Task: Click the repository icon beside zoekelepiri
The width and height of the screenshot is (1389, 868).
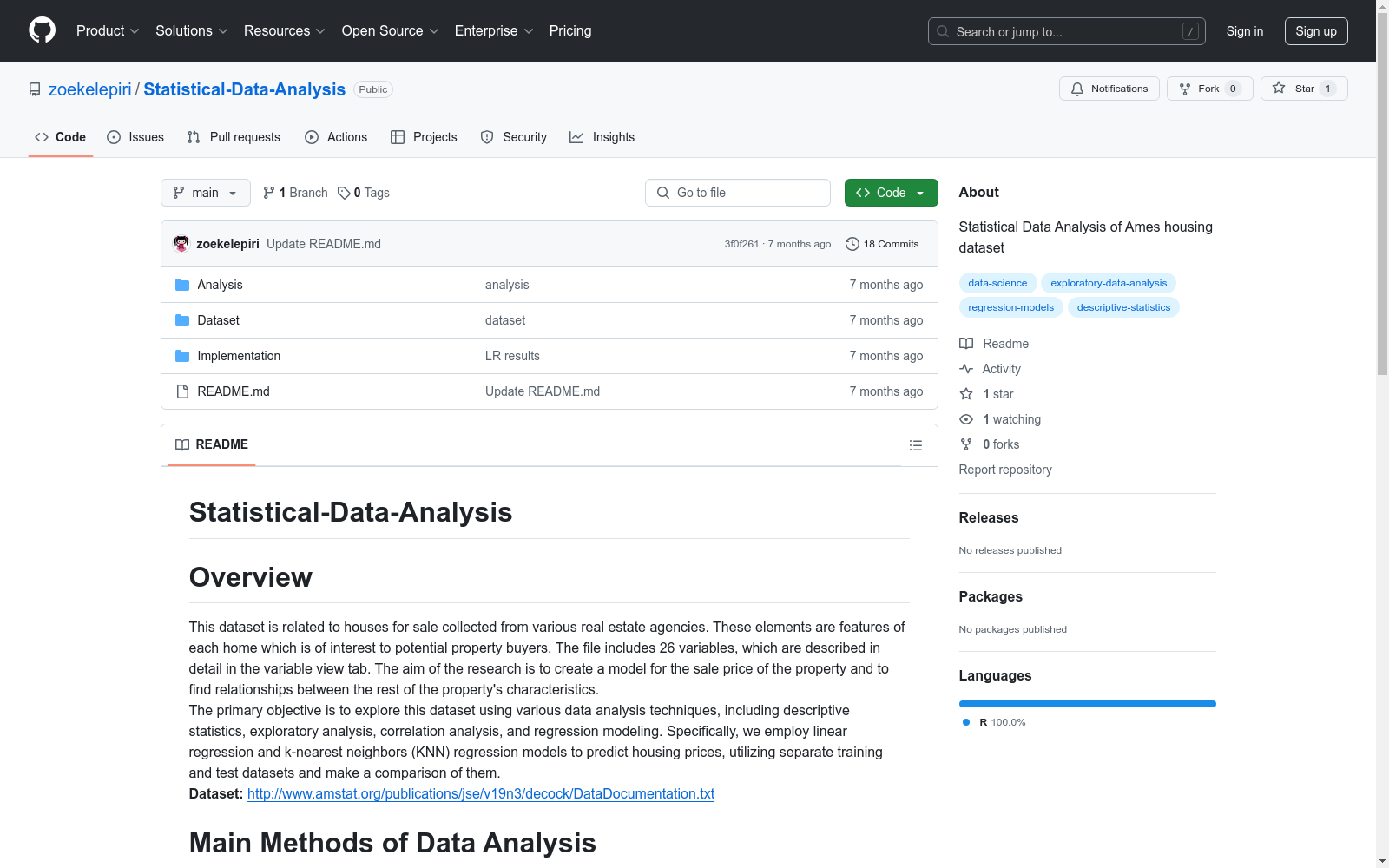Action: (35, 89)
